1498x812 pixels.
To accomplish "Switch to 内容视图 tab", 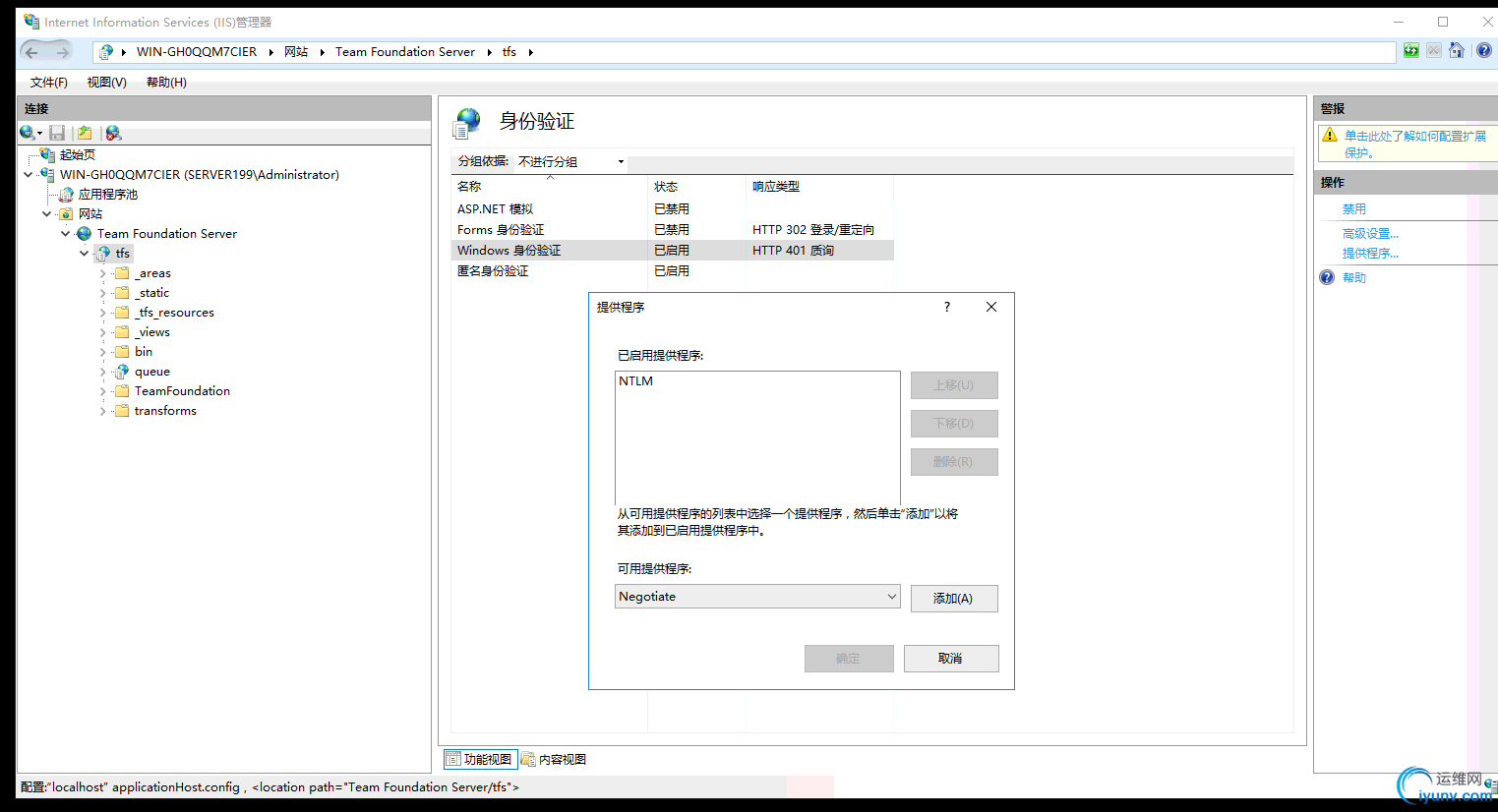I will pos(555,759).
